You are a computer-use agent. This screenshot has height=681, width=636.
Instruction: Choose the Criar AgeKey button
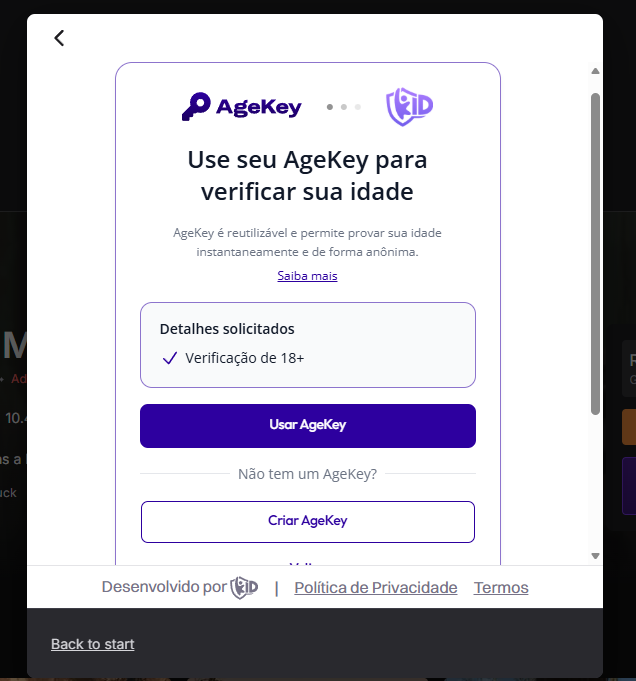pyautogui.click(x=308, y=522)
